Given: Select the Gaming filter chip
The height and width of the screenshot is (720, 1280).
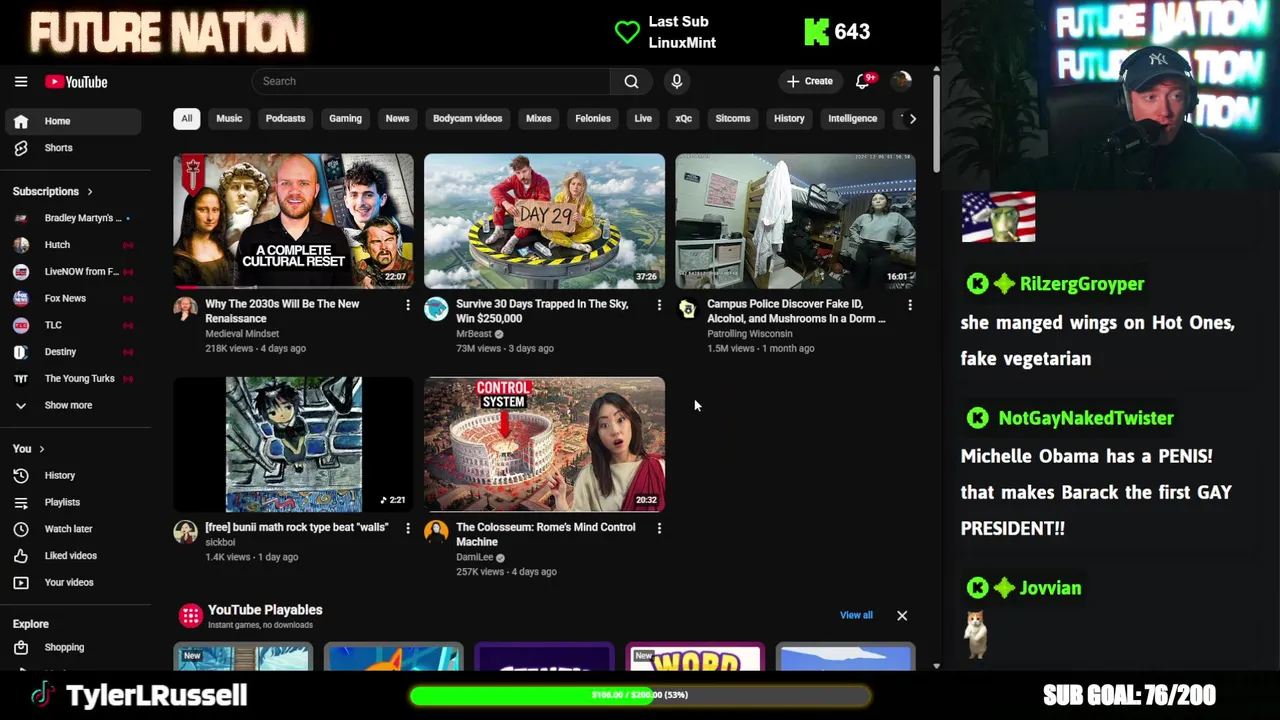Looking at the screenshot, I should [345, 118].
